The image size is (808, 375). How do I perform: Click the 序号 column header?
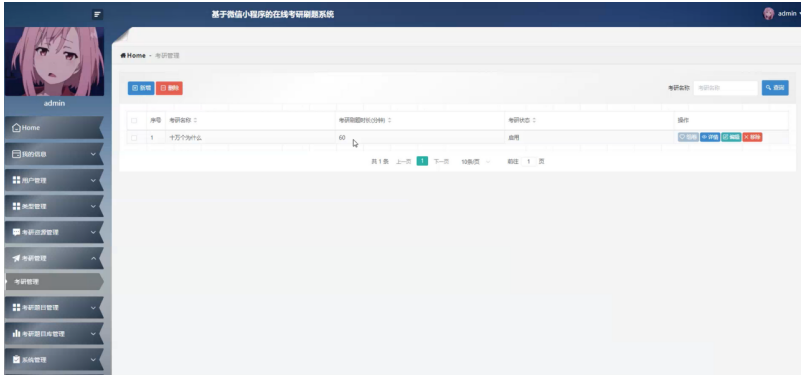click(x=155, y=121)
